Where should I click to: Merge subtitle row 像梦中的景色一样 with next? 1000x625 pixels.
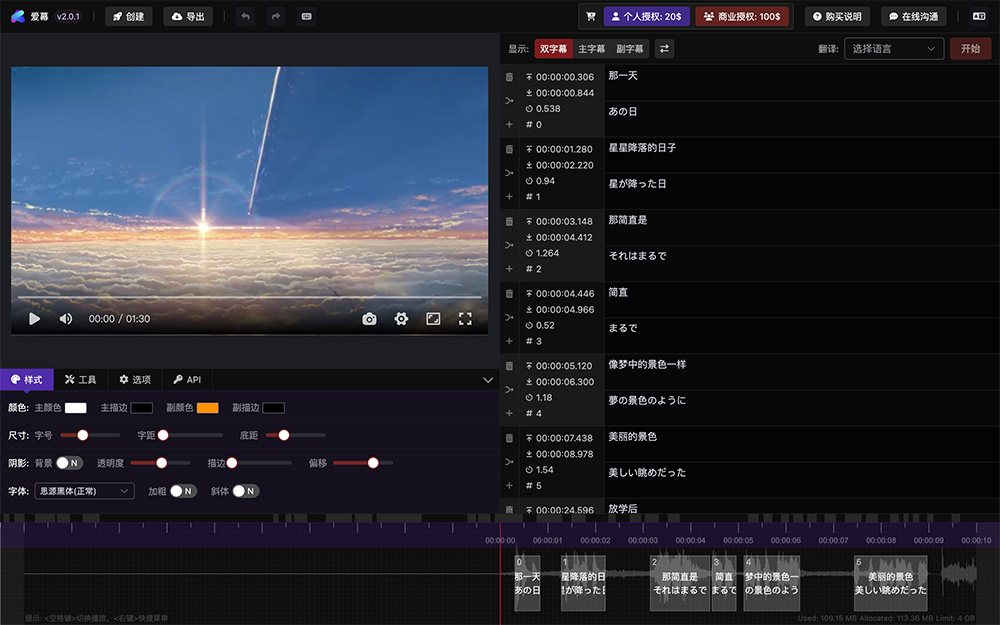tap(509, 390)
